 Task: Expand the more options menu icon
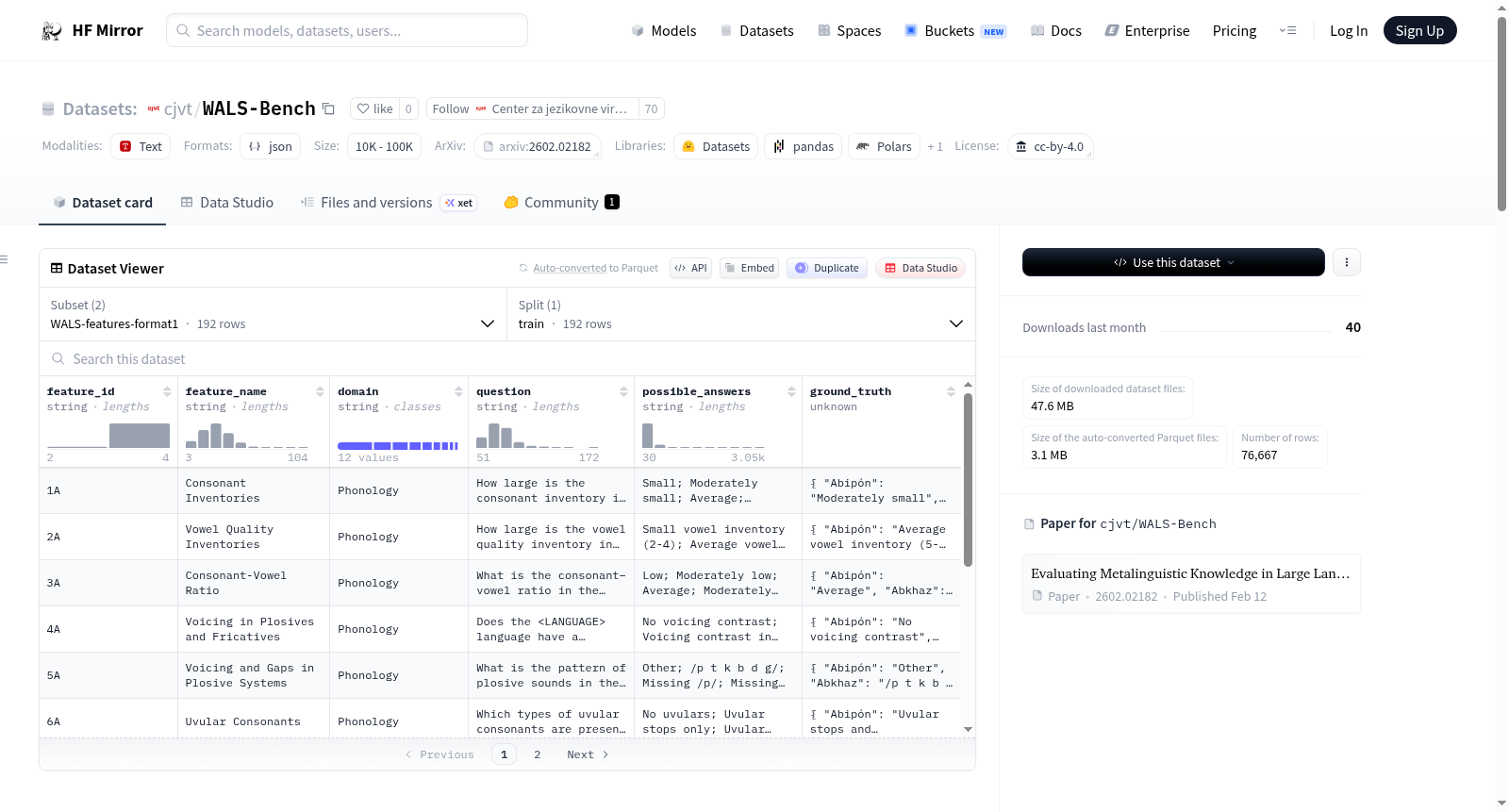(x=1287, y=30)
